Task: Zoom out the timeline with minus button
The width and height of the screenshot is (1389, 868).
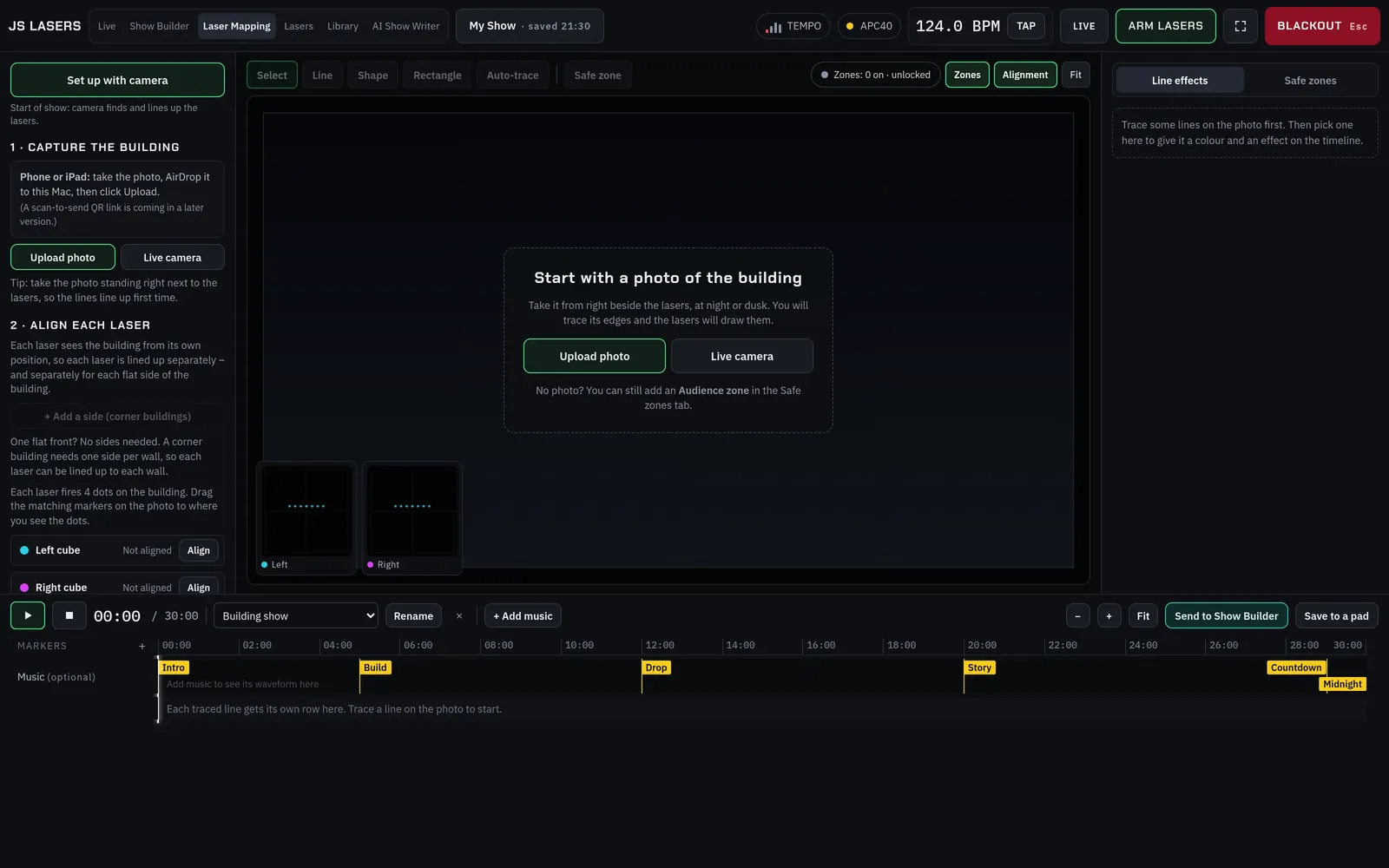Action: [1077, 616]
